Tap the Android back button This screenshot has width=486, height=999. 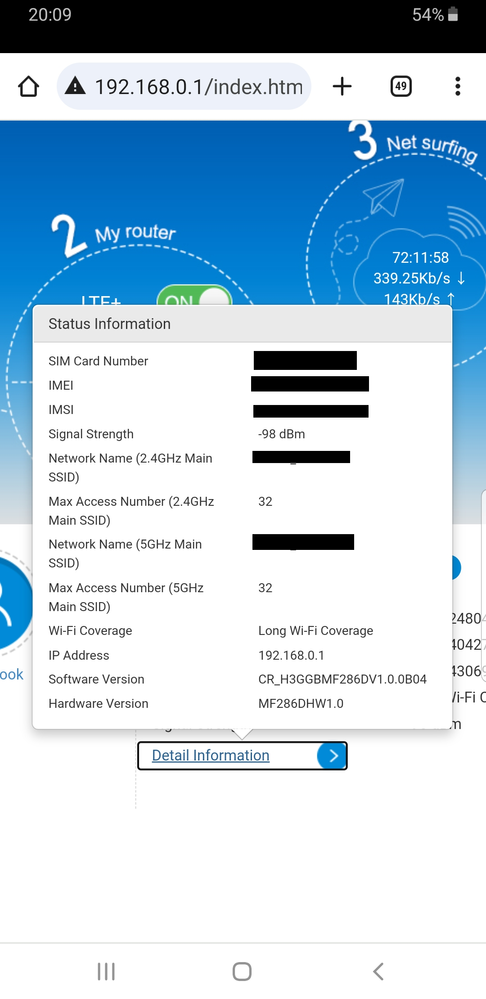(378, 972)
